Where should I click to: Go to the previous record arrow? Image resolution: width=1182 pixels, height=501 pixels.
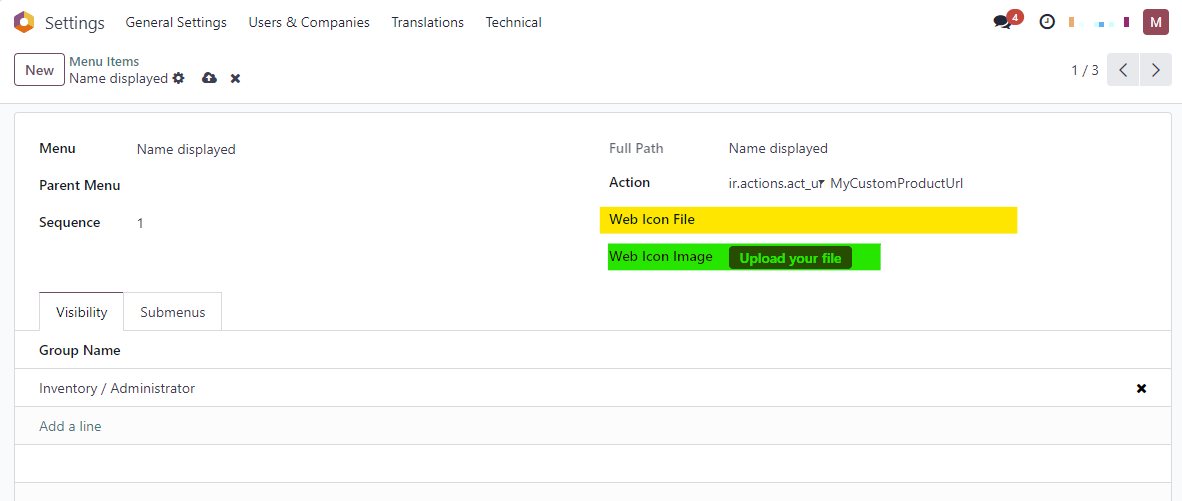[x=1123, y=70]
